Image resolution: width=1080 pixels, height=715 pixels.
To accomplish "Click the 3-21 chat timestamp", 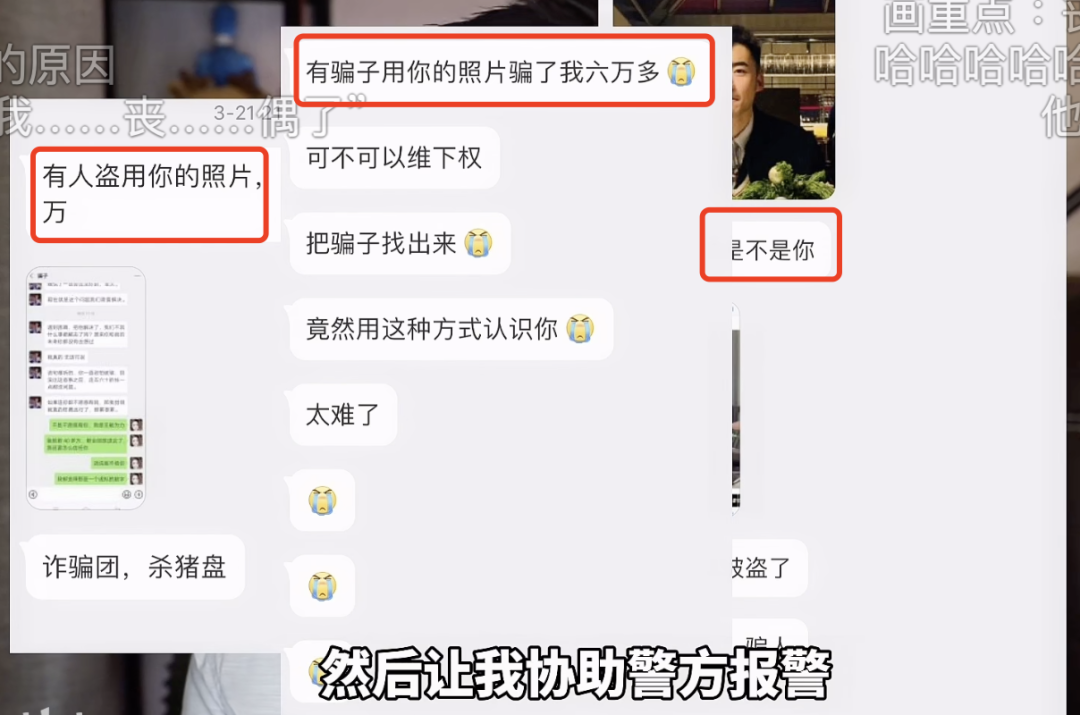I will click(x=236, y=112).
